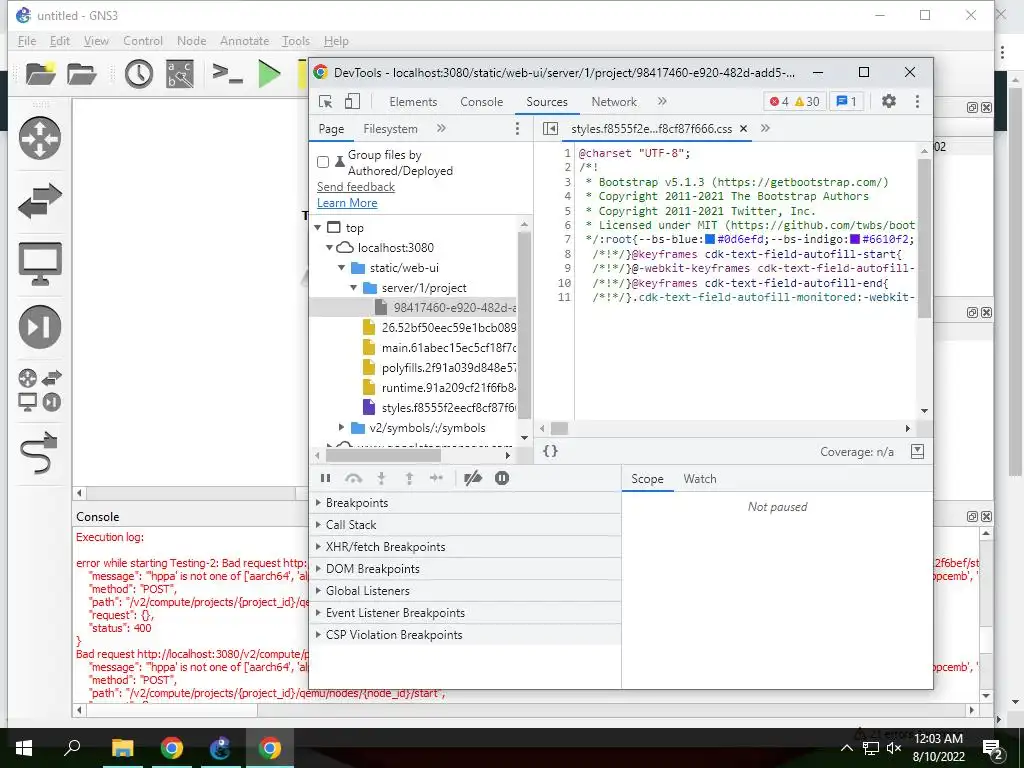Expand the v2/symbols/:/symbols folder
The height and width of the screenshot is (768, 1024).
342,427
